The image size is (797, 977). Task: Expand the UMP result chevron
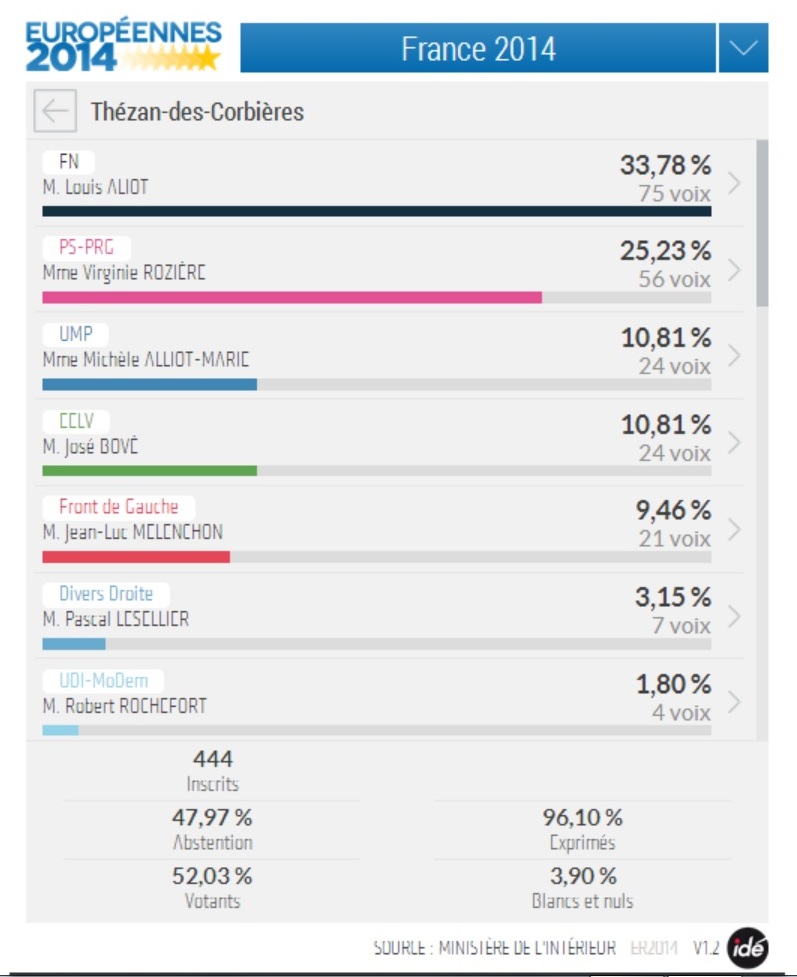[734, 356]
